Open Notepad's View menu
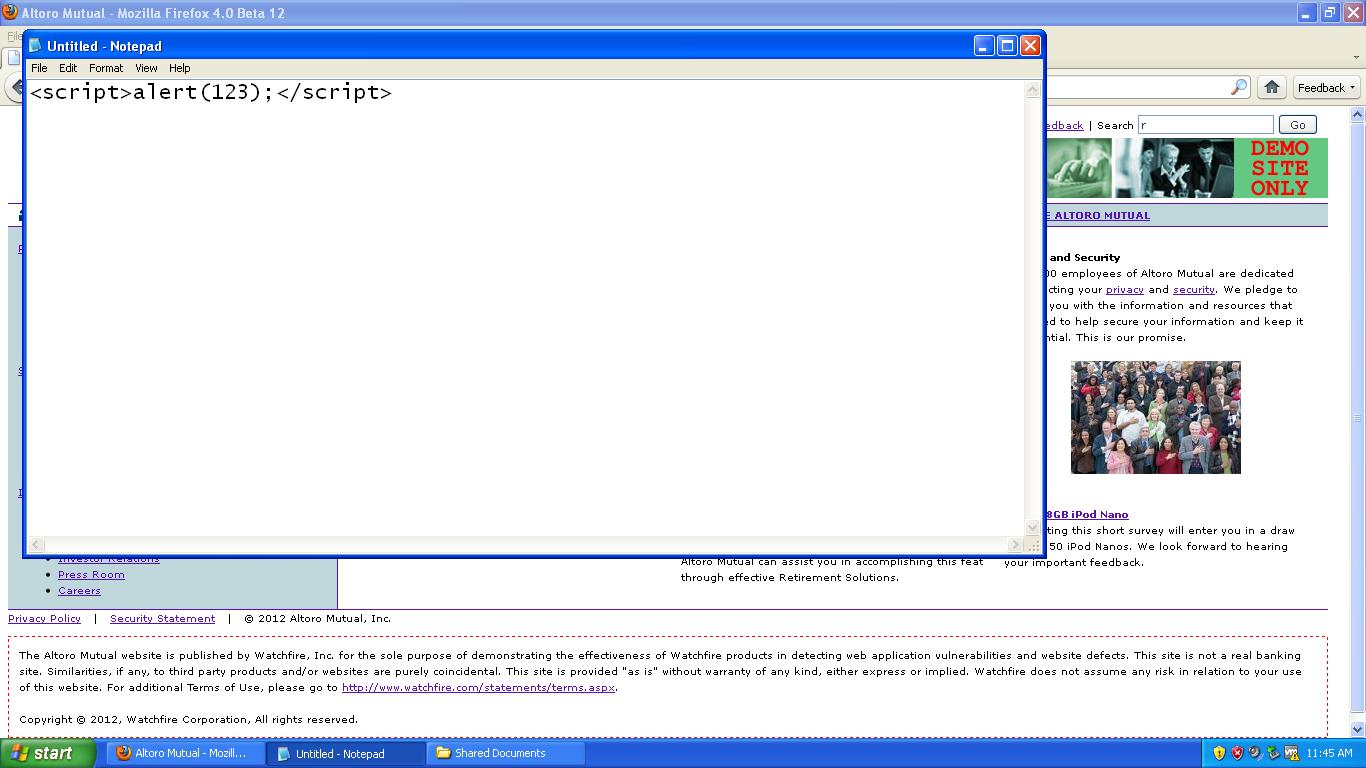This screenshot has width=1366, height=768. (146, 68)
